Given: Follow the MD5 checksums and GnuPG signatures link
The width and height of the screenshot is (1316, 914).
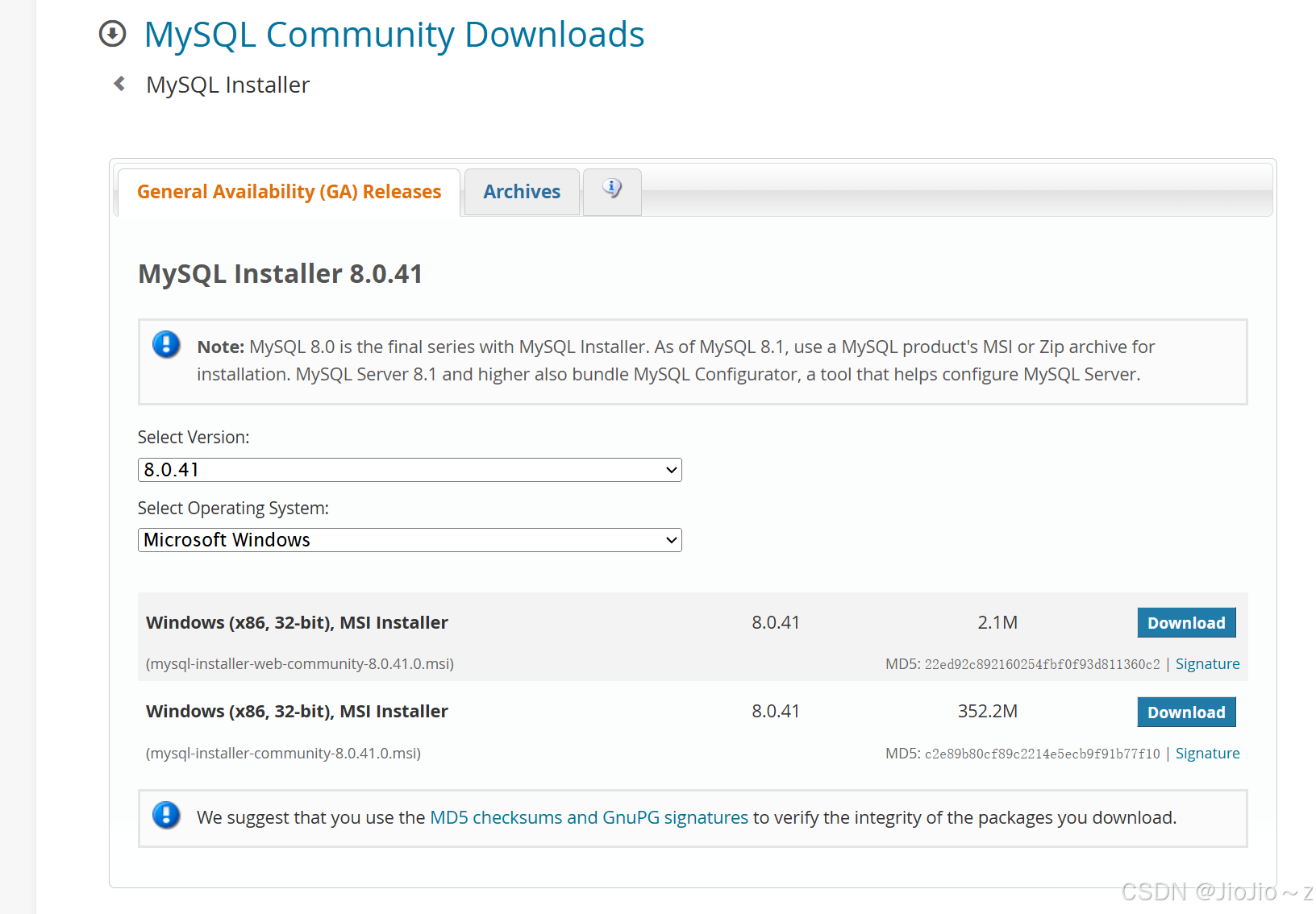Looking at the screenshot, I should (x=589, y=817).
